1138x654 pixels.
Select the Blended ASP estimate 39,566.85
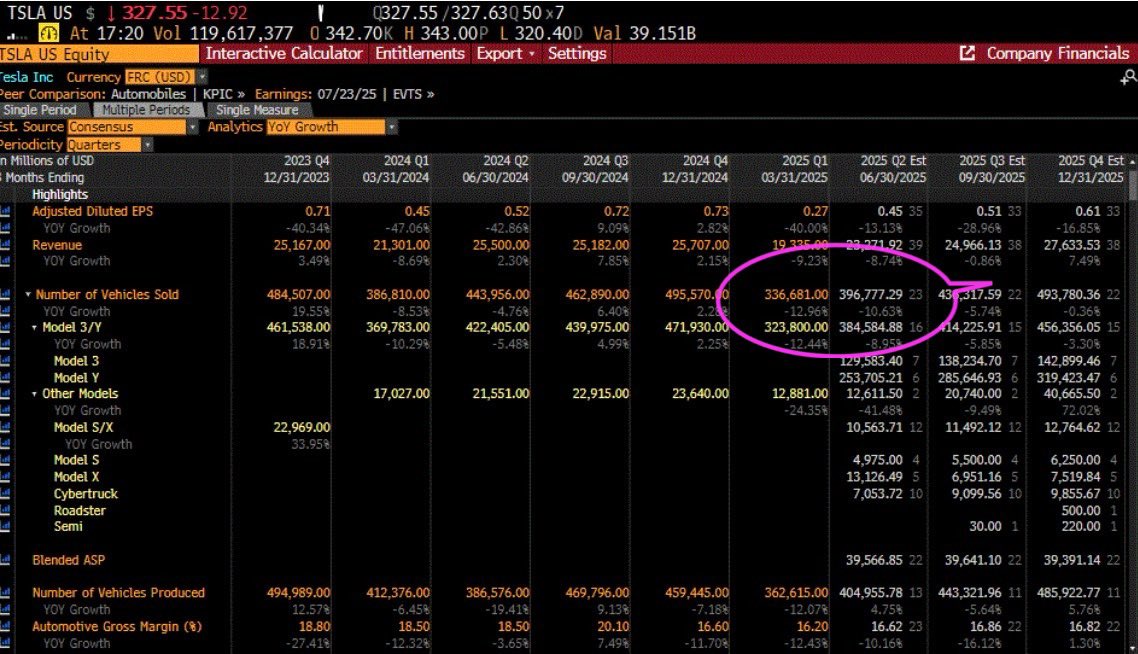(875, 560)
